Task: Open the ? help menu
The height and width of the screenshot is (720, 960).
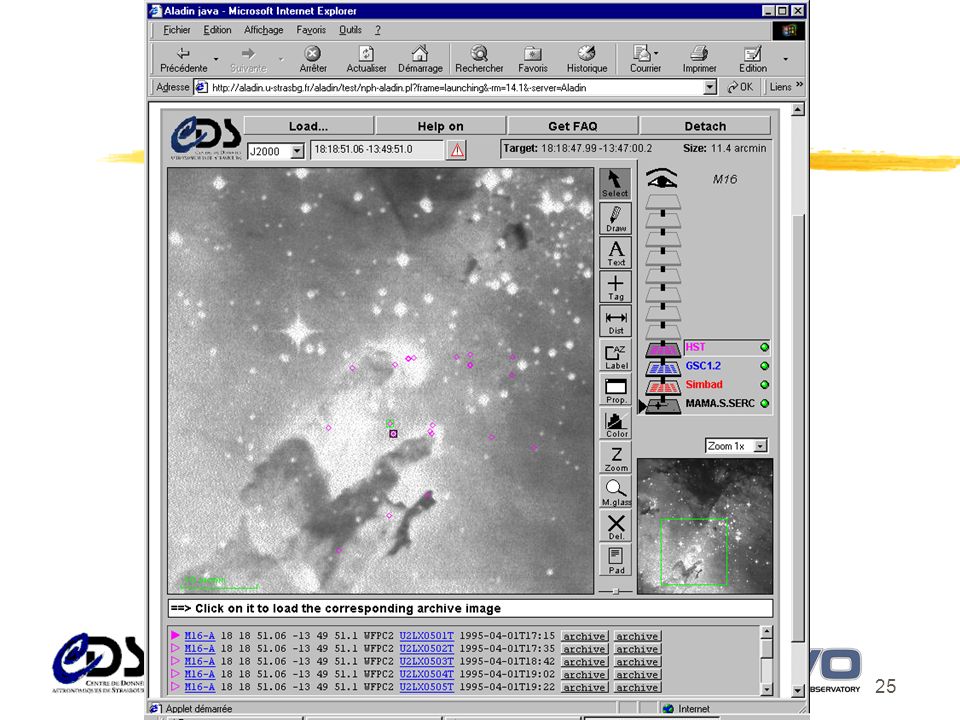Action: (378, 30)
